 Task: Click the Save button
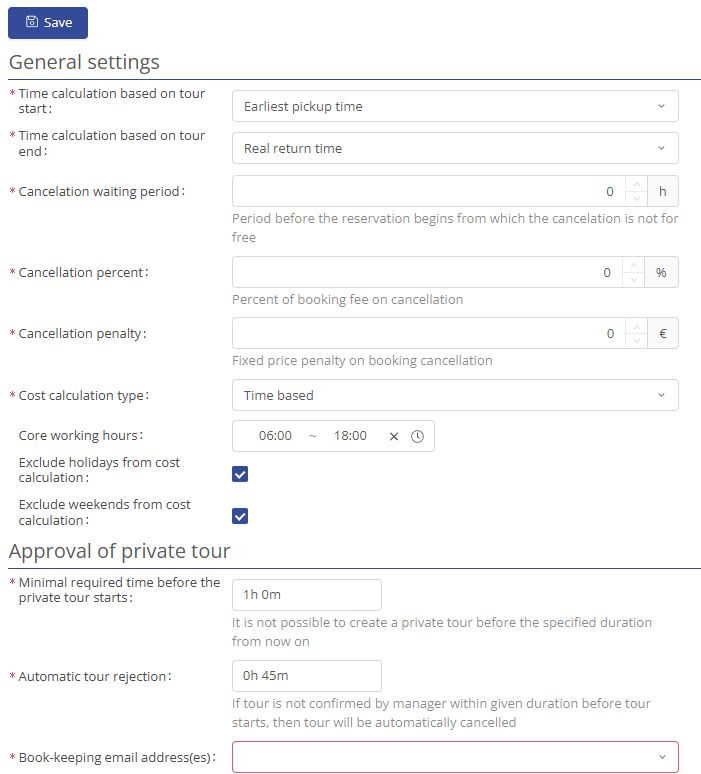click(x=48, y=23)
